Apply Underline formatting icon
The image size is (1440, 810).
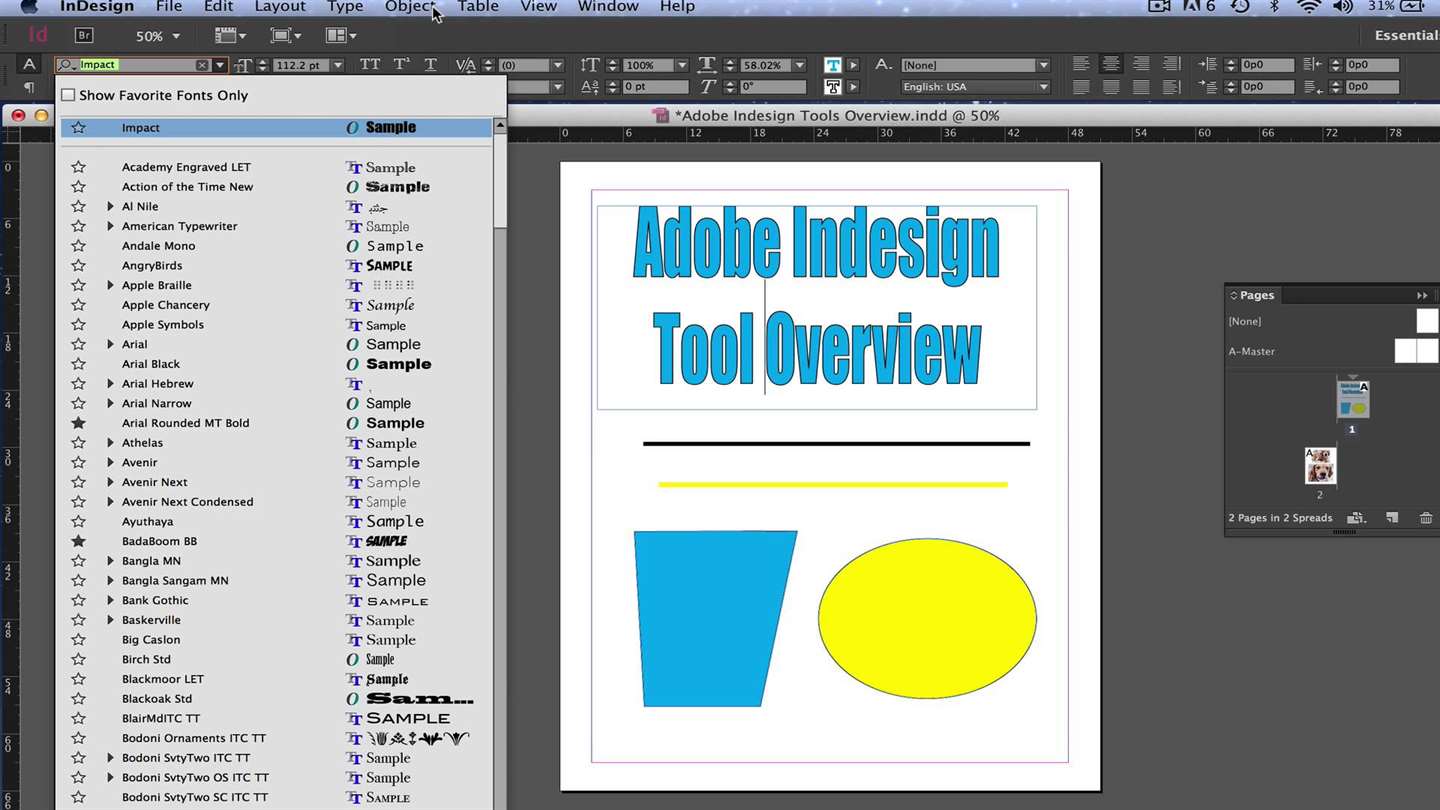pyautogui.click(x=430, y=64)
